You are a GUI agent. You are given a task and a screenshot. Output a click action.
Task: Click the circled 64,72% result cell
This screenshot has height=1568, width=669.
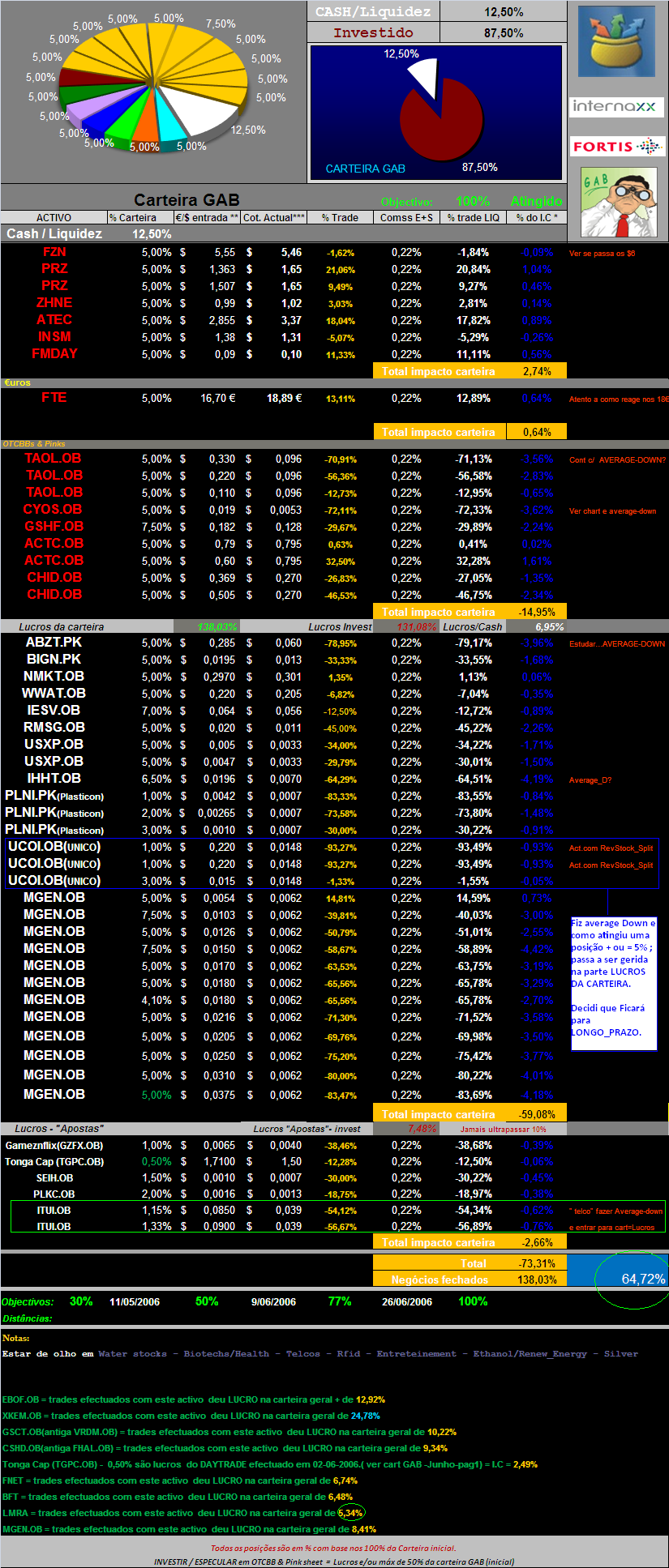pyautogui.click(x=643, y=1279)
